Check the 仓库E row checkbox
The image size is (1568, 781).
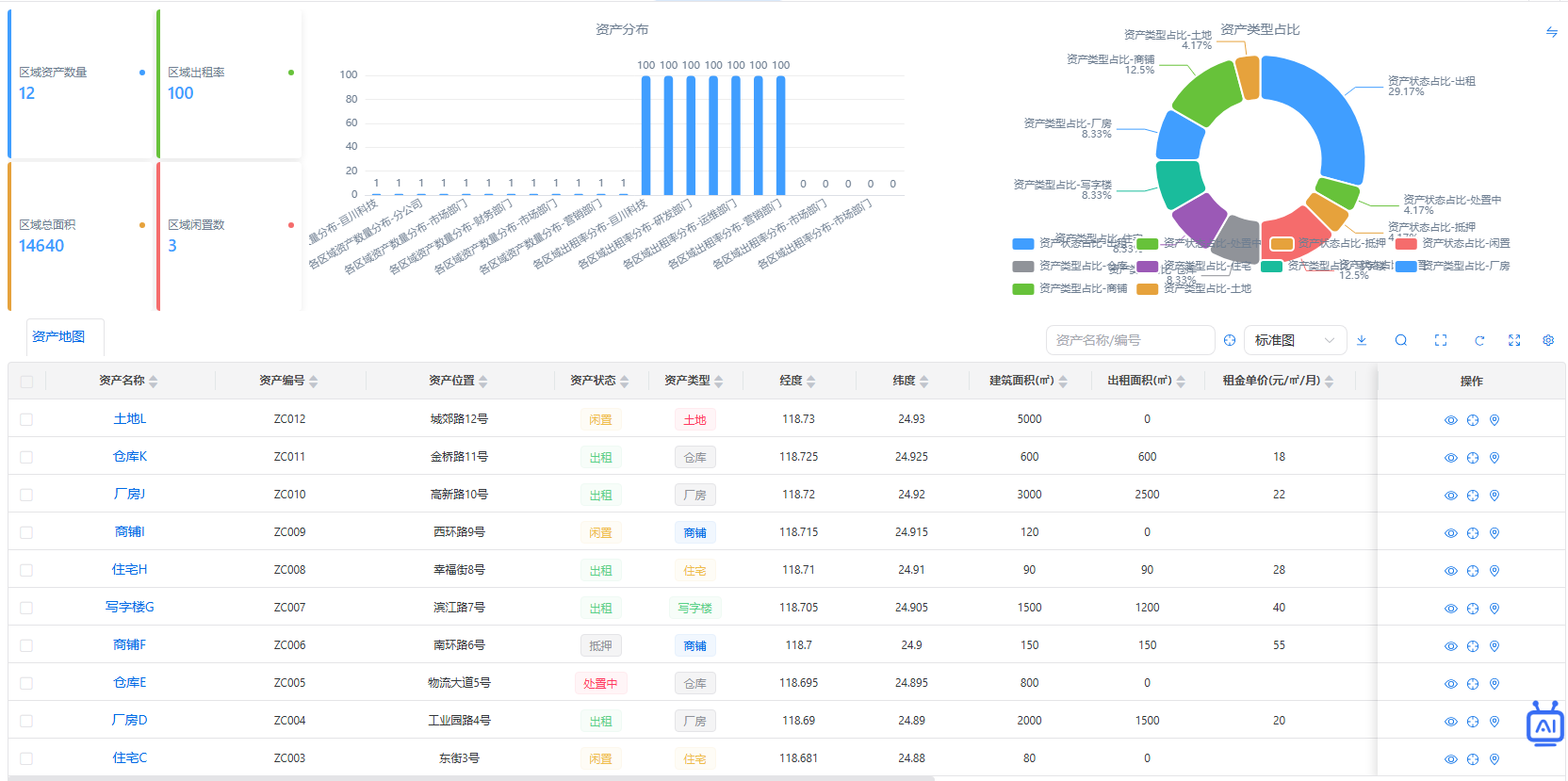[x=26, y=683]
